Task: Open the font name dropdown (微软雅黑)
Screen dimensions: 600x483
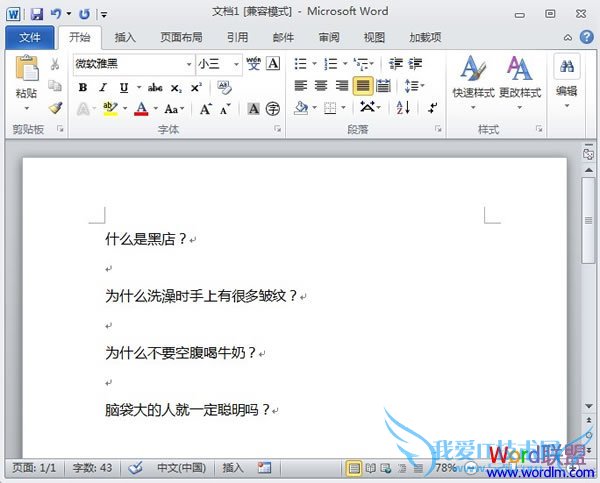Action: (189, 64)
